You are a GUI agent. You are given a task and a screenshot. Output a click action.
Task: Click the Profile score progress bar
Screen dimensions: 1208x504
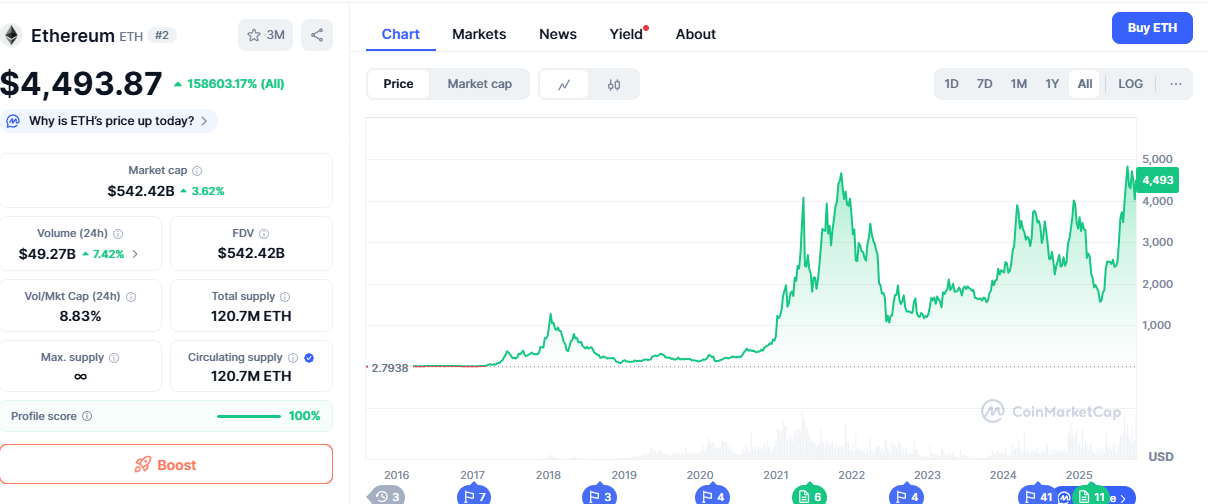[249, 416]
